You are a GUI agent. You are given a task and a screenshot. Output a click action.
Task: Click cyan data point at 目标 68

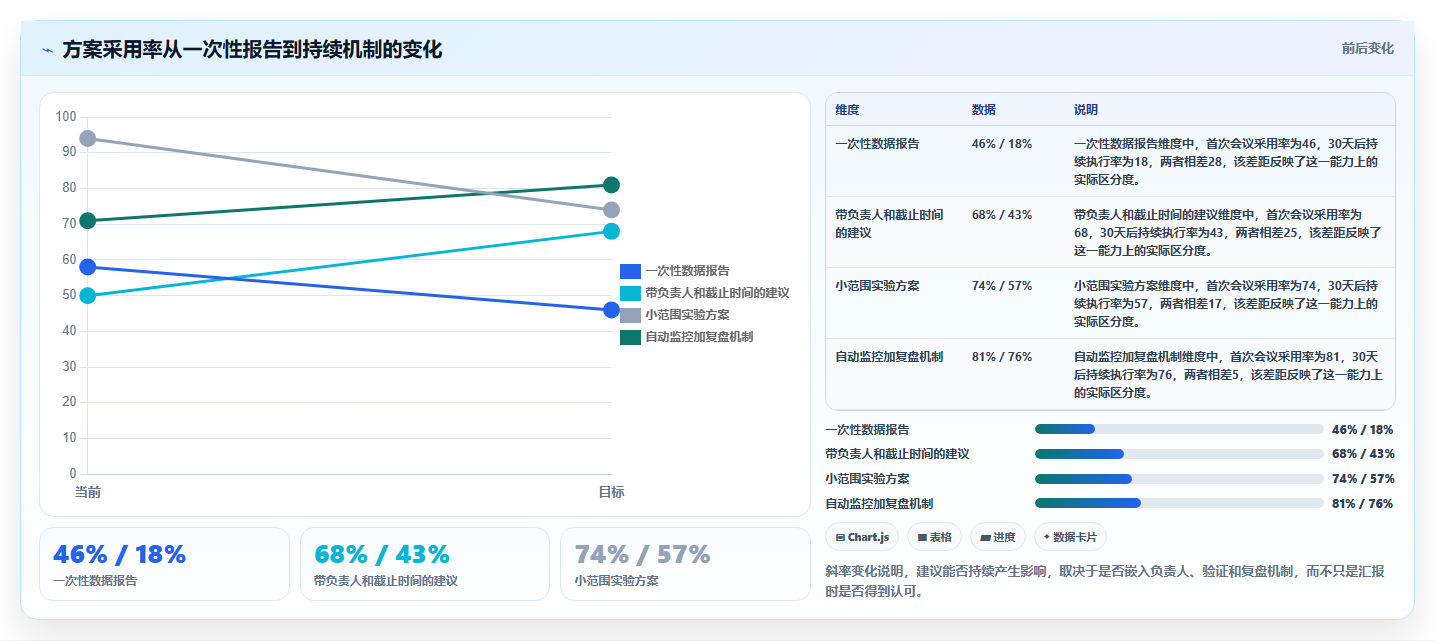(612, 231)
